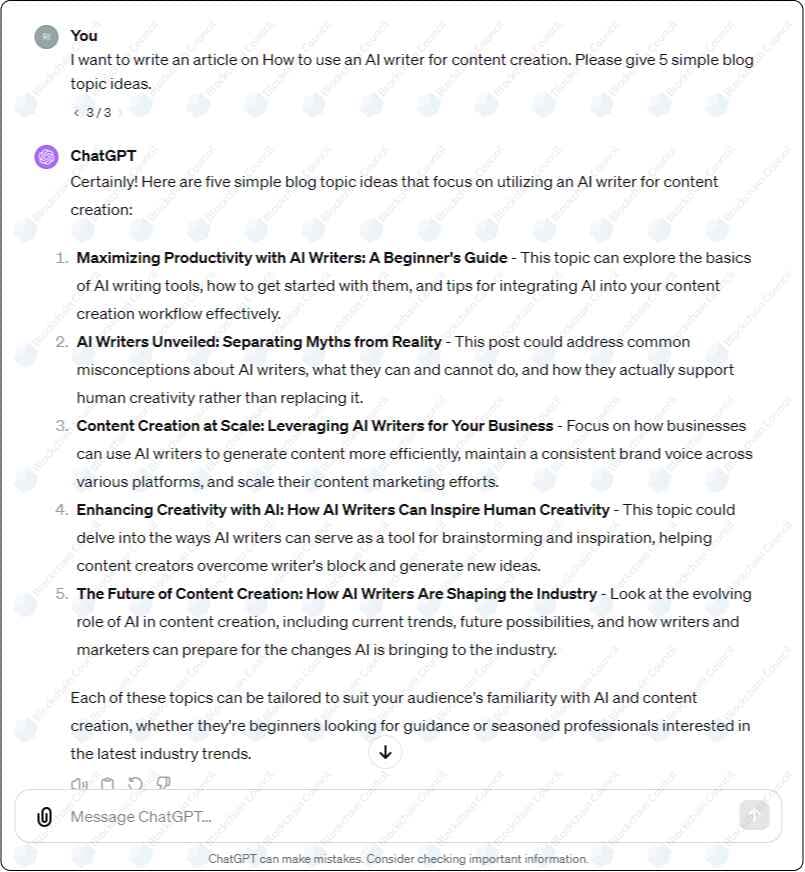Click the purple ChatGPT logo avatar
805x872 pixels.
click(46, 156)
